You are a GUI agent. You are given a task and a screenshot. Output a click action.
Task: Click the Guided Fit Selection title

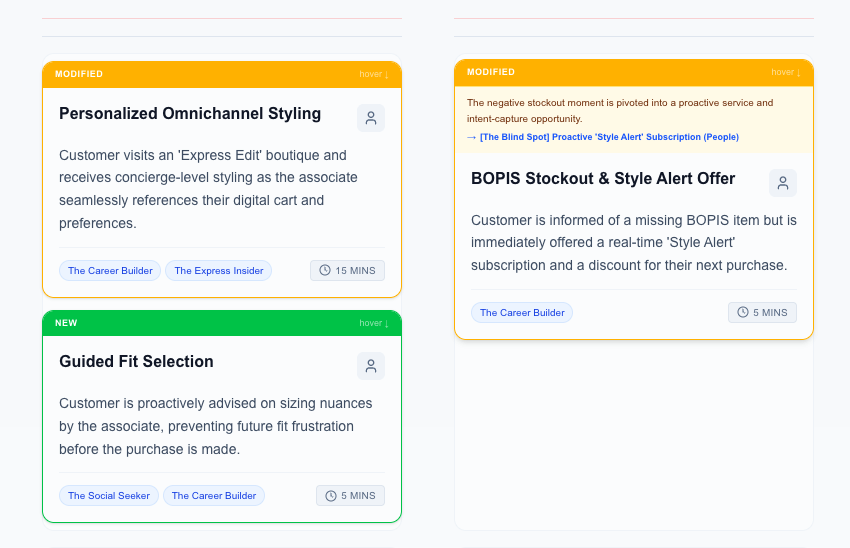tap(136, 362)
